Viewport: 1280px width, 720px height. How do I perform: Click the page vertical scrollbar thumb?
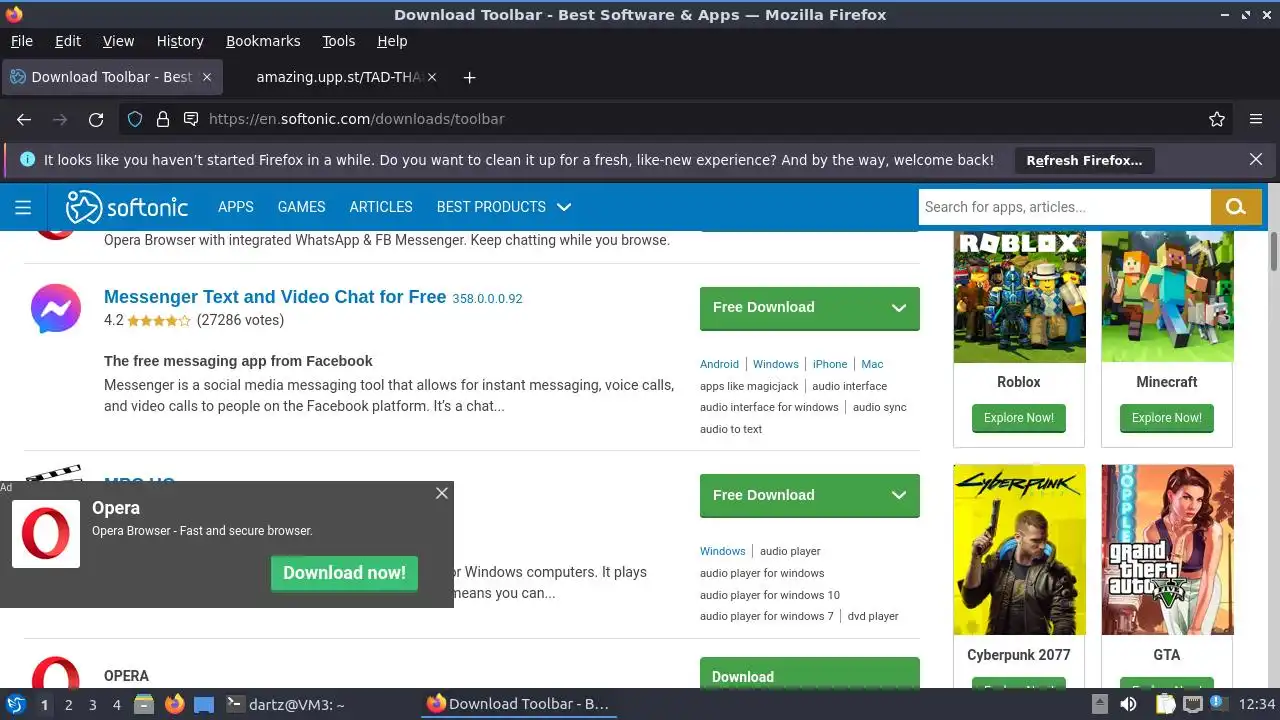point(1274,250)
